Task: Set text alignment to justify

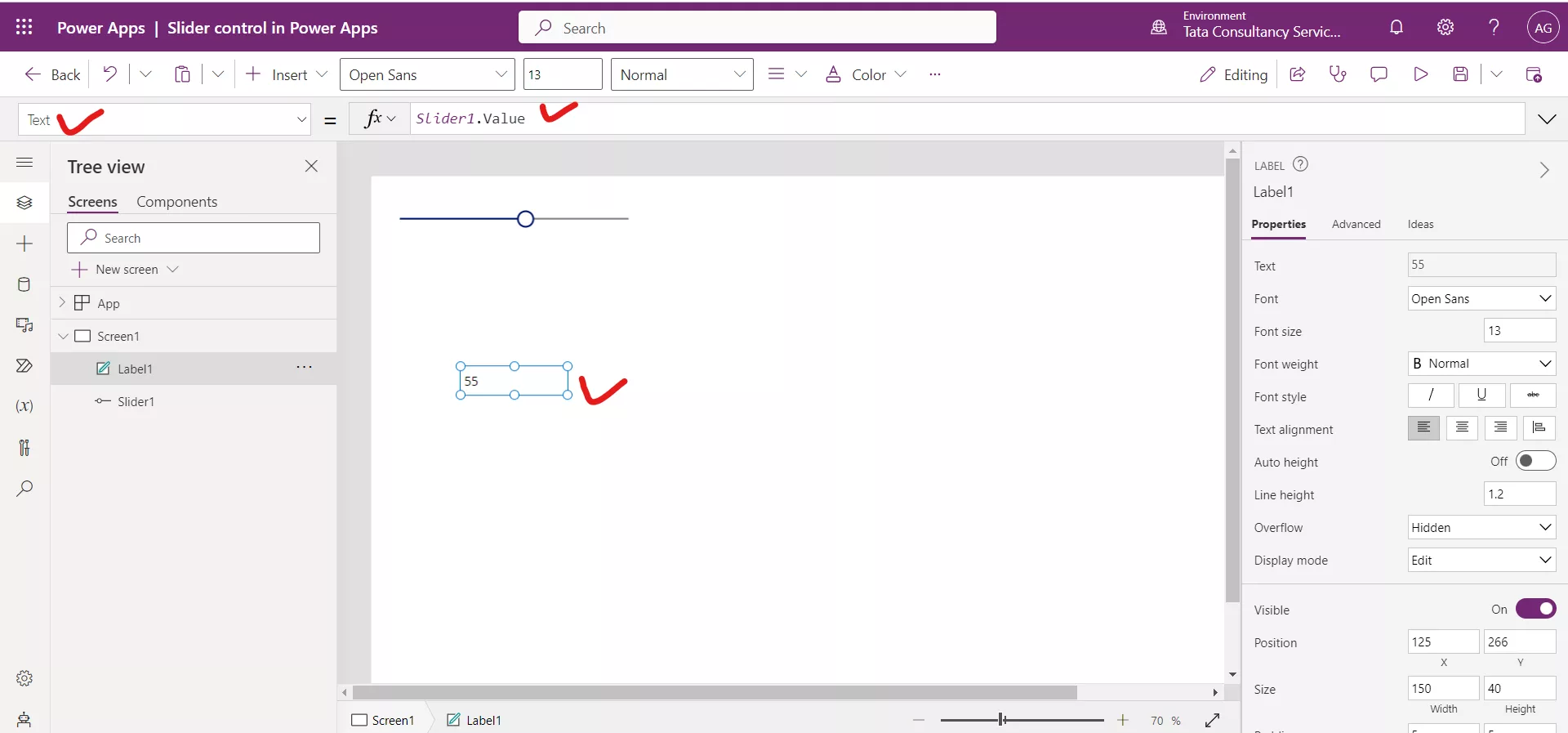Action: click(1539, 427)
